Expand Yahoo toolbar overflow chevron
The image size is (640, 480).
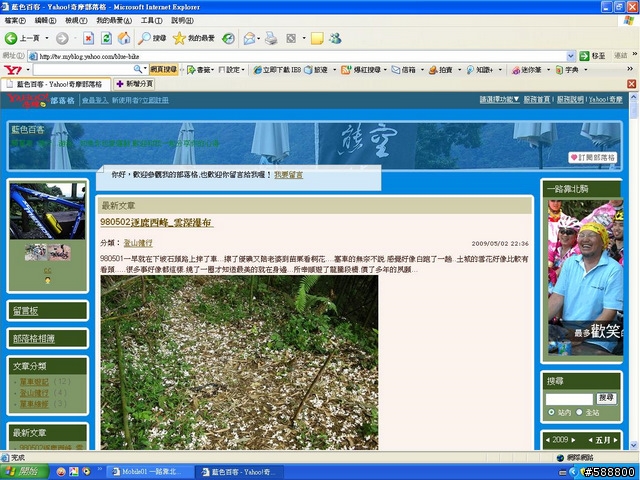[x=630, y=69]
